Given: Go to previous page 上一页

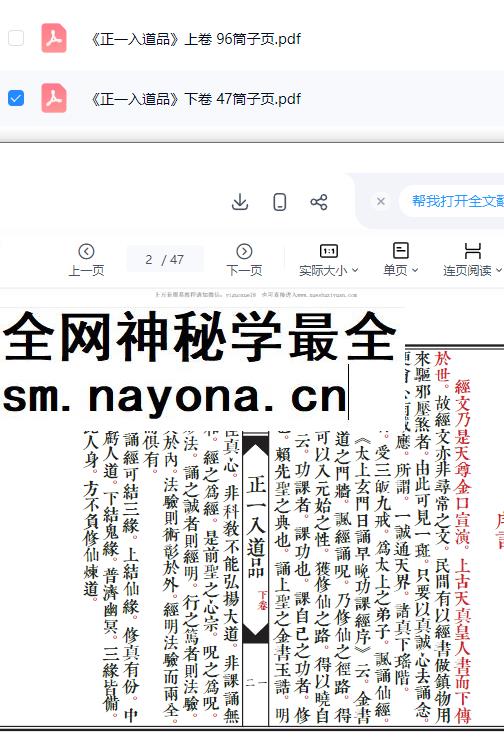Looking at the screenshot, I should click(x=86, y=260).
